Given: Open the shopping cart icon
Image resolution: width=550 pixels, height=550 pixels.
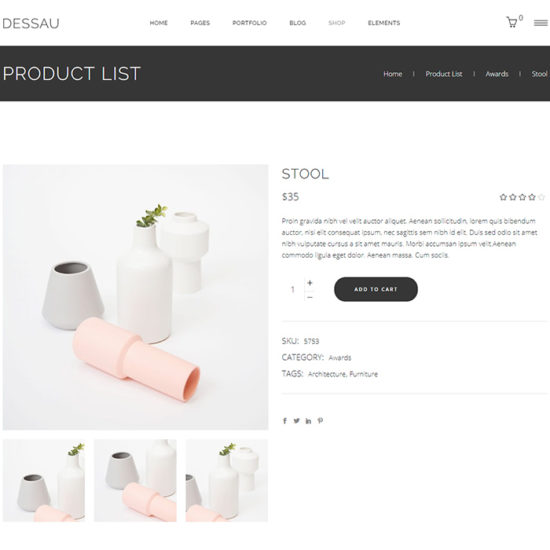Looking at the screenshot, I should pyautogui.click(x=512, y=22).
